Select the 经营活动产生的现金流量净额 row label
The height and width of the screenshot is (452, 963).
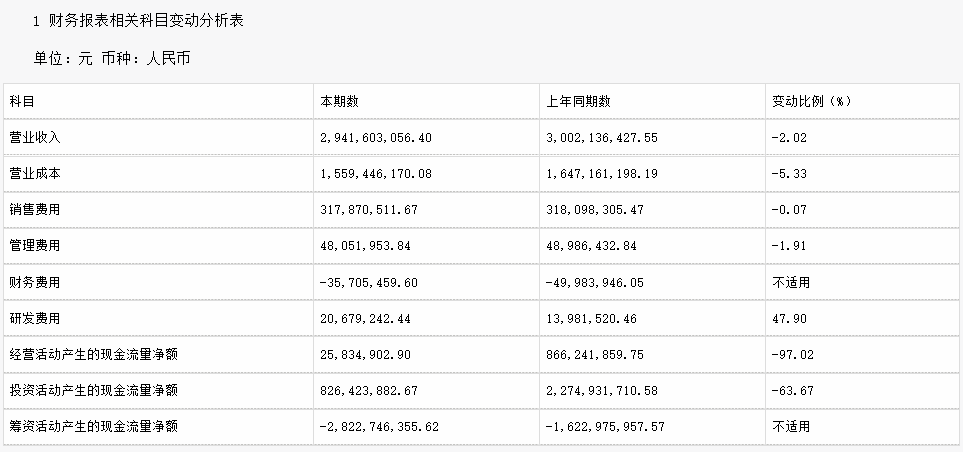pyautogui.click(x=94, y=354)
